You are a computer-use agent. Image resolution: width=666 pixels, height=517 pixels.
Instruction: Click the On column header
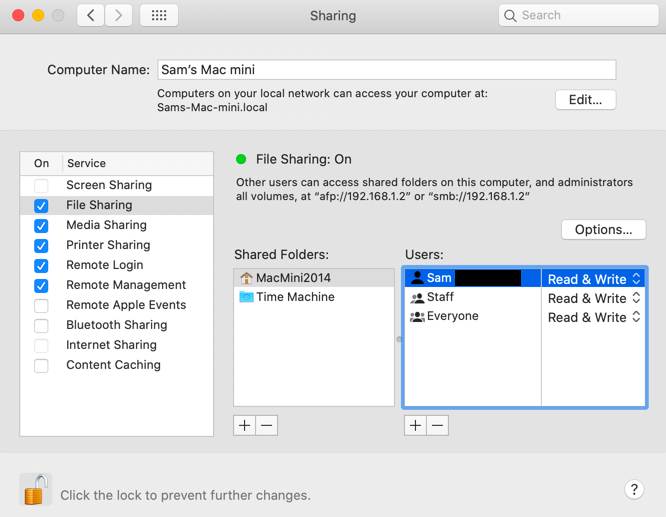point(41,163)
